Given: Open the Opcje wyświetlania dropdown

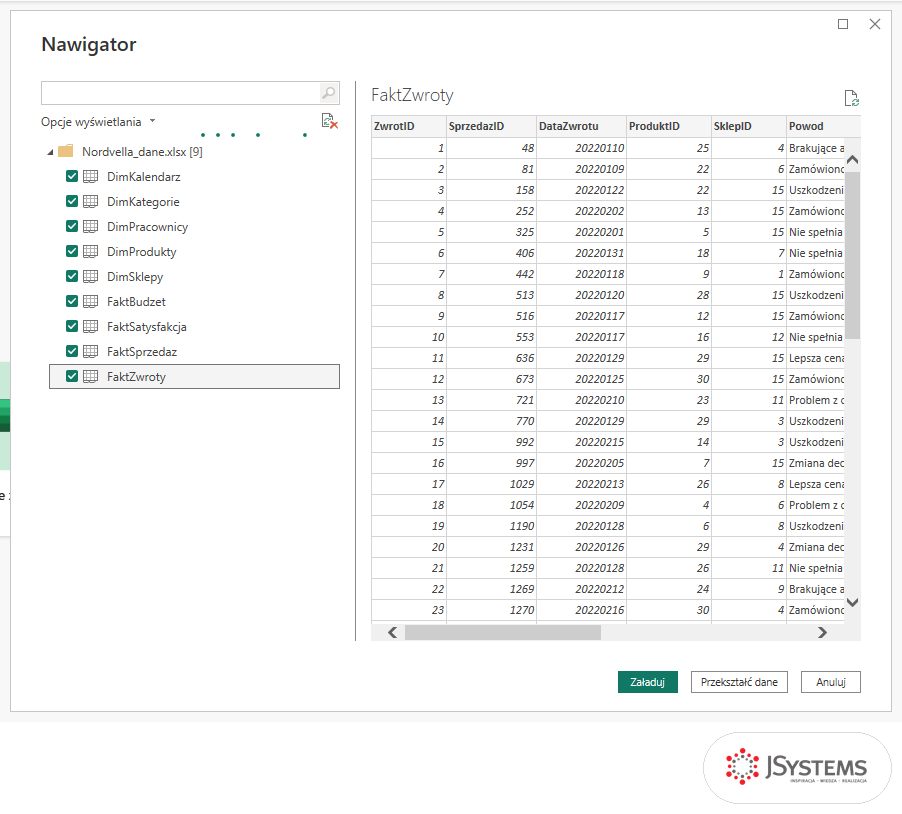Looking at the screenshot, I should point(98,122).
